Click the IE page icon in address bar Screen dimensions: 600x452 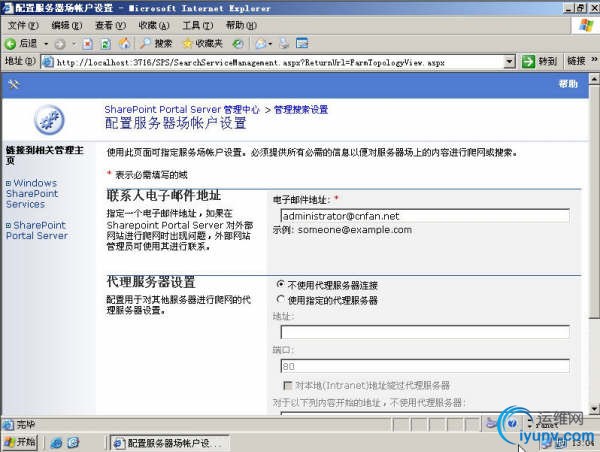click(x=48, y=62)
